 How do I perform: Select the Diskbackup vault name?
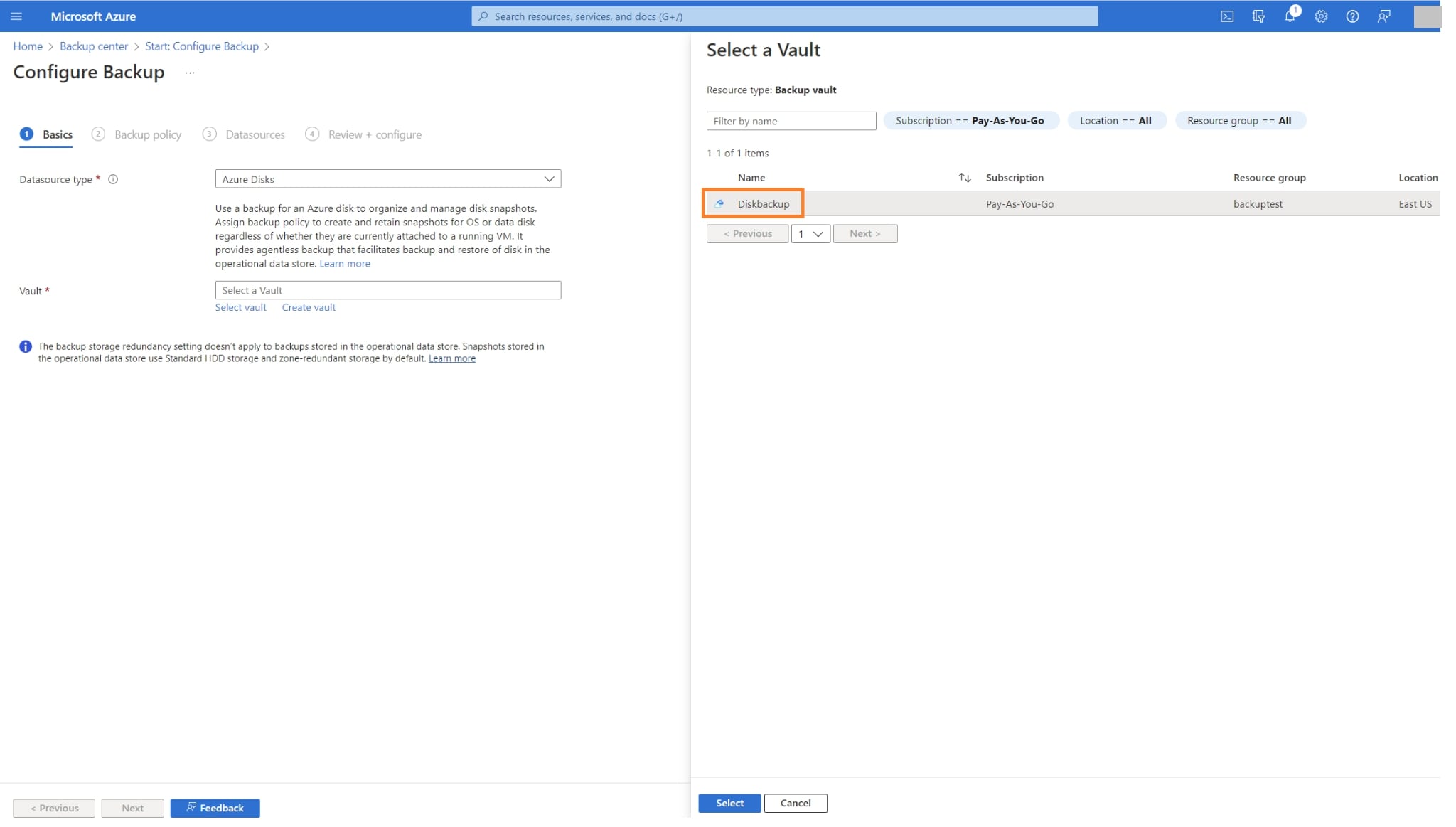tap(764, 204)
